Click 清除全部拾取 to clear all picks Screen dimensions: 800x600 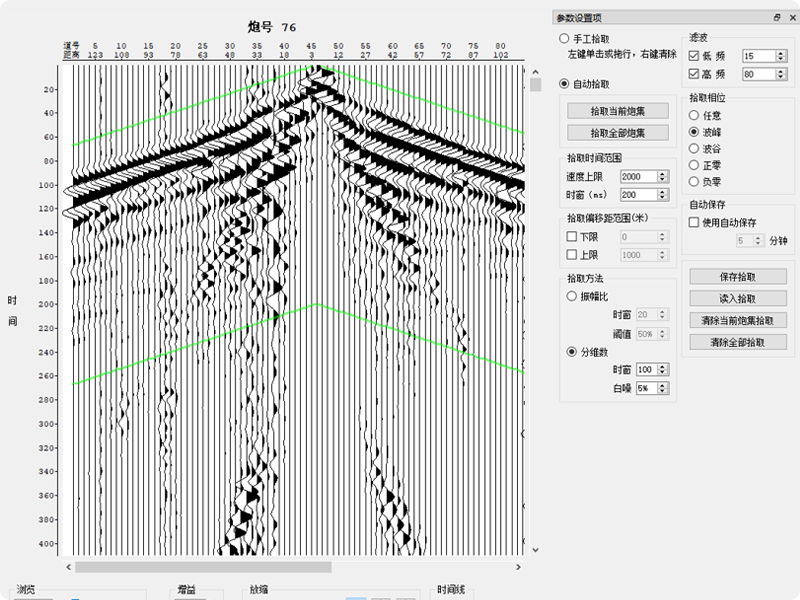click(738, 342)
